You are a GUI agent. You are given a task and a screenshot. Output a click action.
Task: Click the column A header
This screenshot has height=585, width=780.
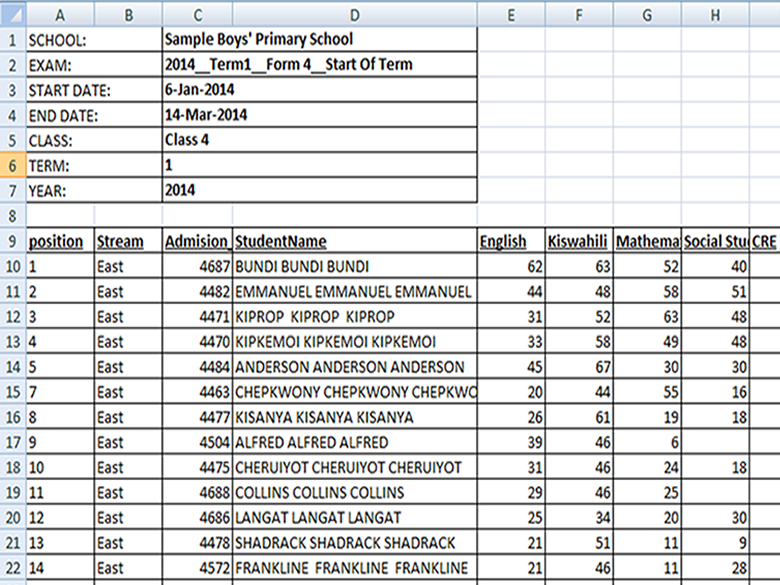click(60, 14)
